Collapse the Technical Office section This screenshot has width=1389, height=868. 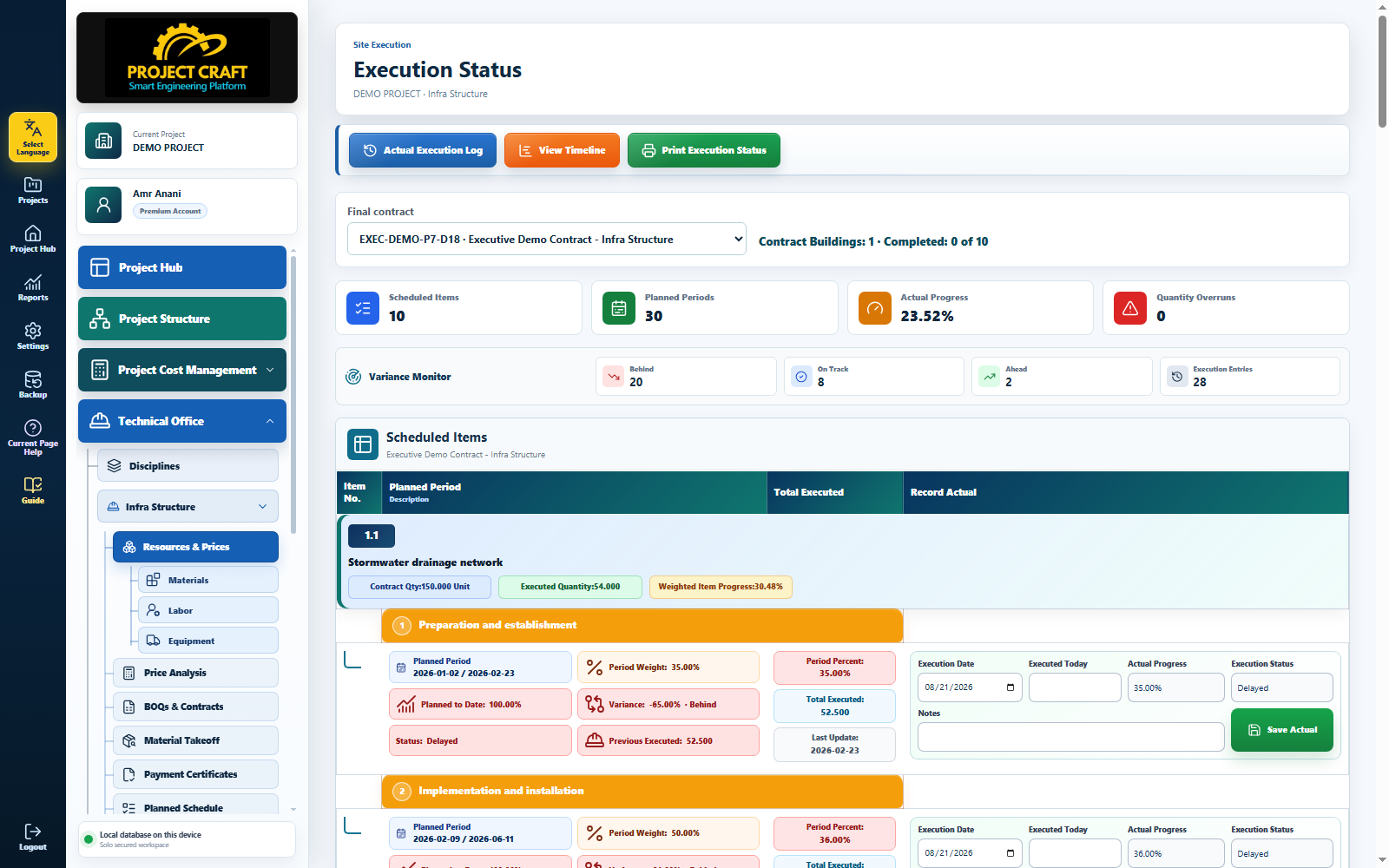[182, 421]
